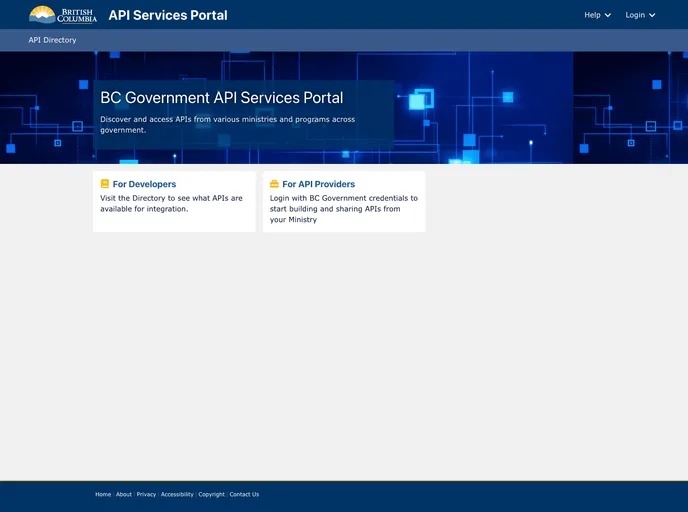Click the API Services Portal title
688x512 pixels.
click(168, 15)
